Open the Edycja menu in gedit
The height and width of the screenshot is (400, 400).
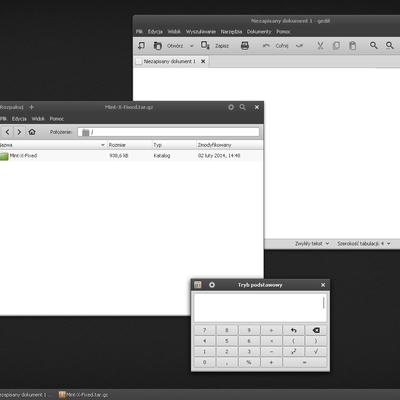[155, 32]
